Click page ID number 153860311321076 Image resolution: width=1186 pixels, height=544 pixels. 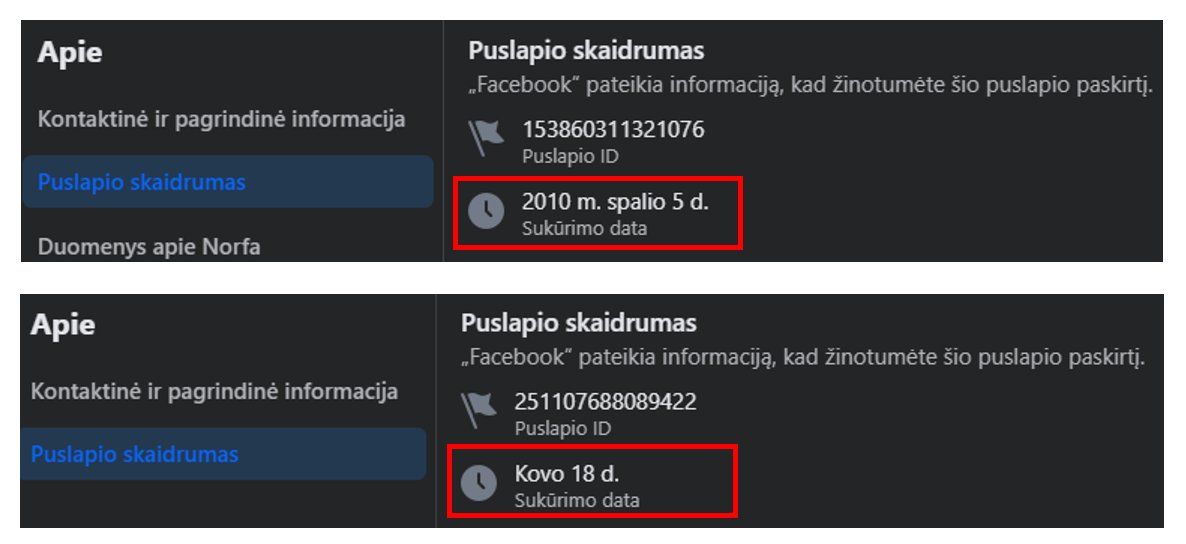click(613, 130)
